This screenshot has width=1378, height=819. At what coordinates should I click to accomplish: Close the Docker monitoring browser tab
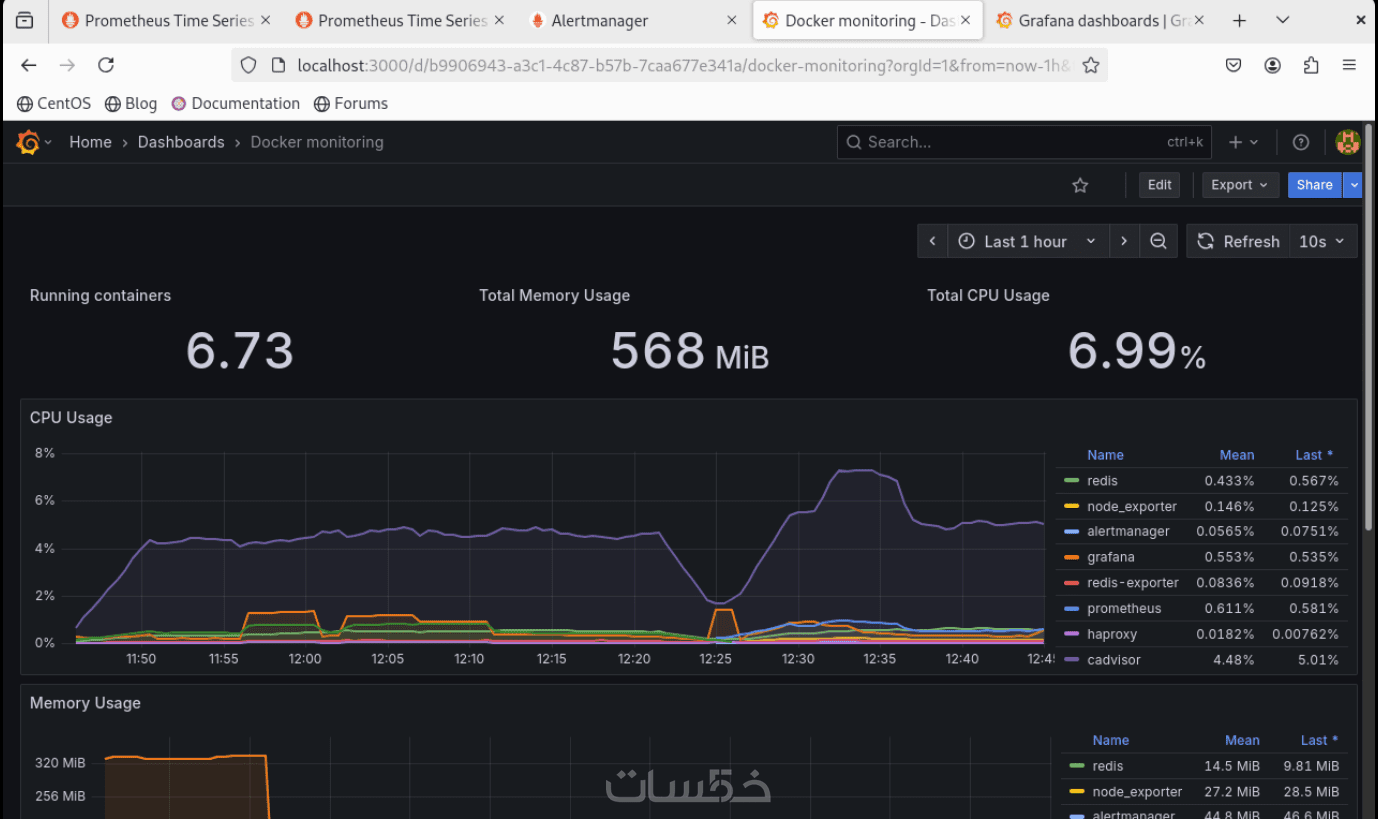pyautogui.click(x=965, y=20)
